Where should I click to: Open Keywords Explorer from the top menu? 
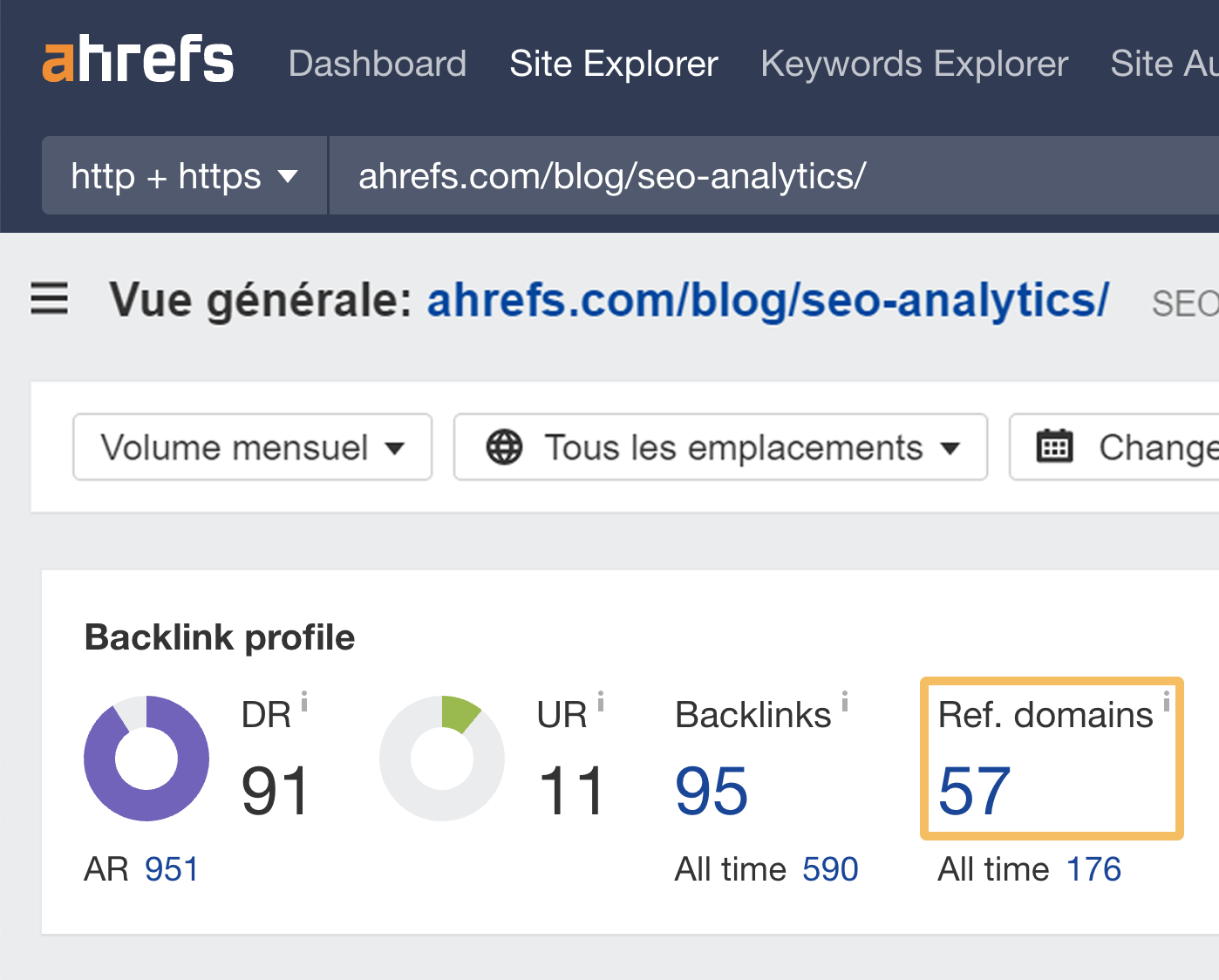tap(914, 64)
